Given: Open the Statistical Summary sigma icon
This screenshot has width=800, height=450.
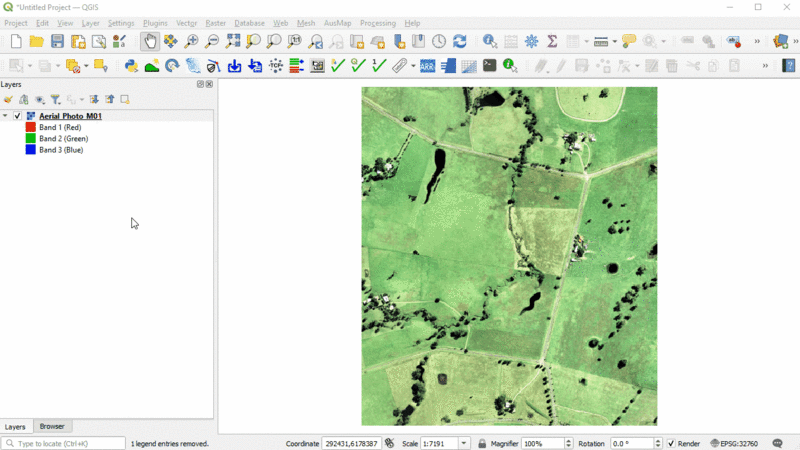Looking at the screenshot, I should pyautogui.click(x=551, y=41).
